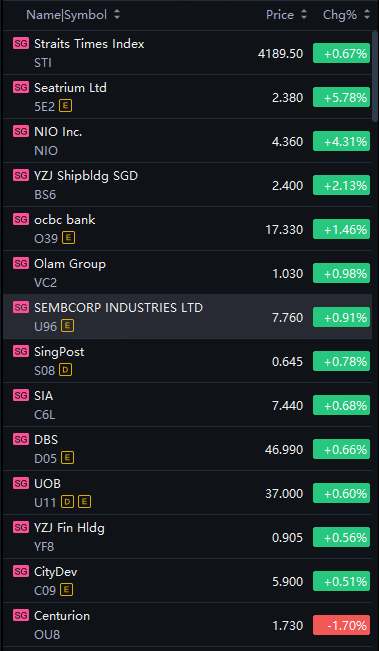Select the YZJ Shipbldg SGD row
This screenshot has height=651, width=379.
pyautogui.click(x=187, y=184)
